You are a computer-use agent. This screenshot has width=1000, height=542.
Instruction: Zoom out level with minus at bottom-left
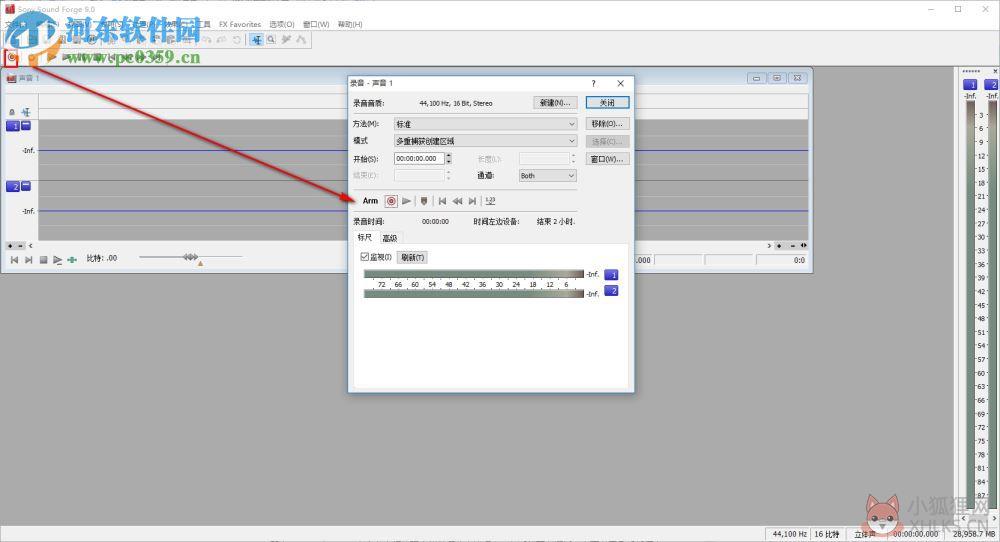20,245
